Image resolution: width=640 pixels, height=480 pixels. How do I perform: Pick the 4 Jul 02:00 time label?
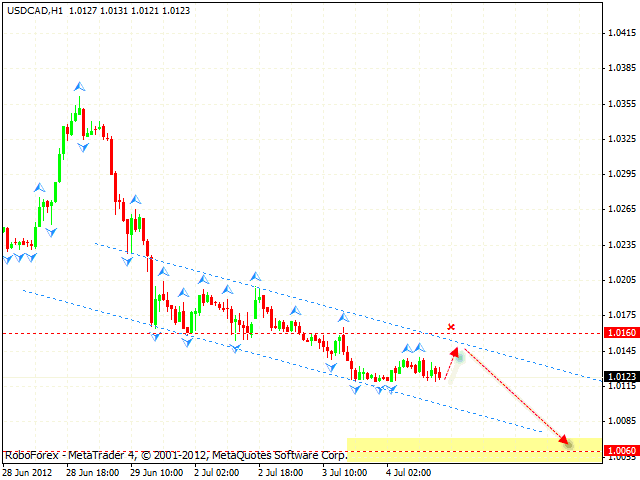point(410,471)
